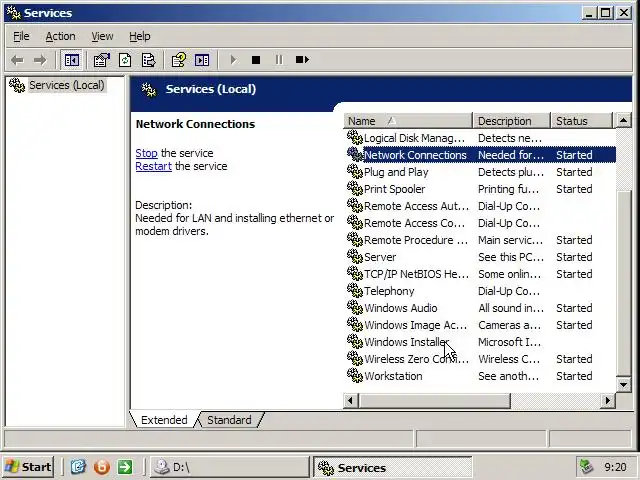Click the Restart the service link
640x480 pixels.
click(x=153, y=166)
